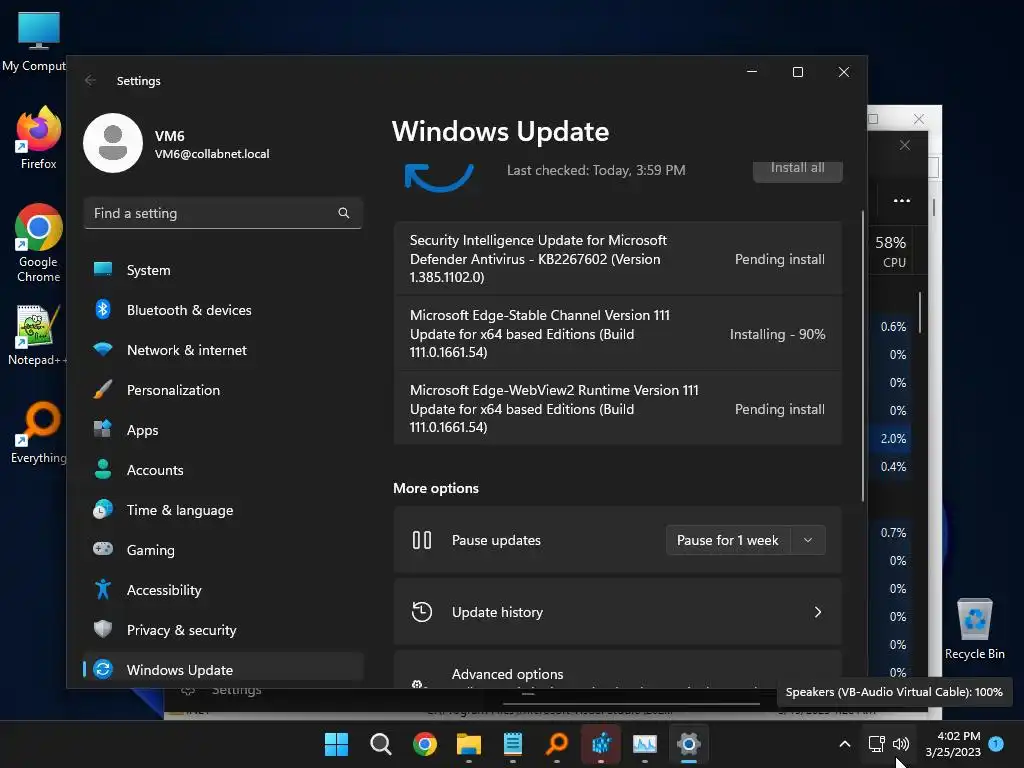Screen dimensions: 1024x768
Task: Click the Settings gear taskbar icon
Action: 689,744
